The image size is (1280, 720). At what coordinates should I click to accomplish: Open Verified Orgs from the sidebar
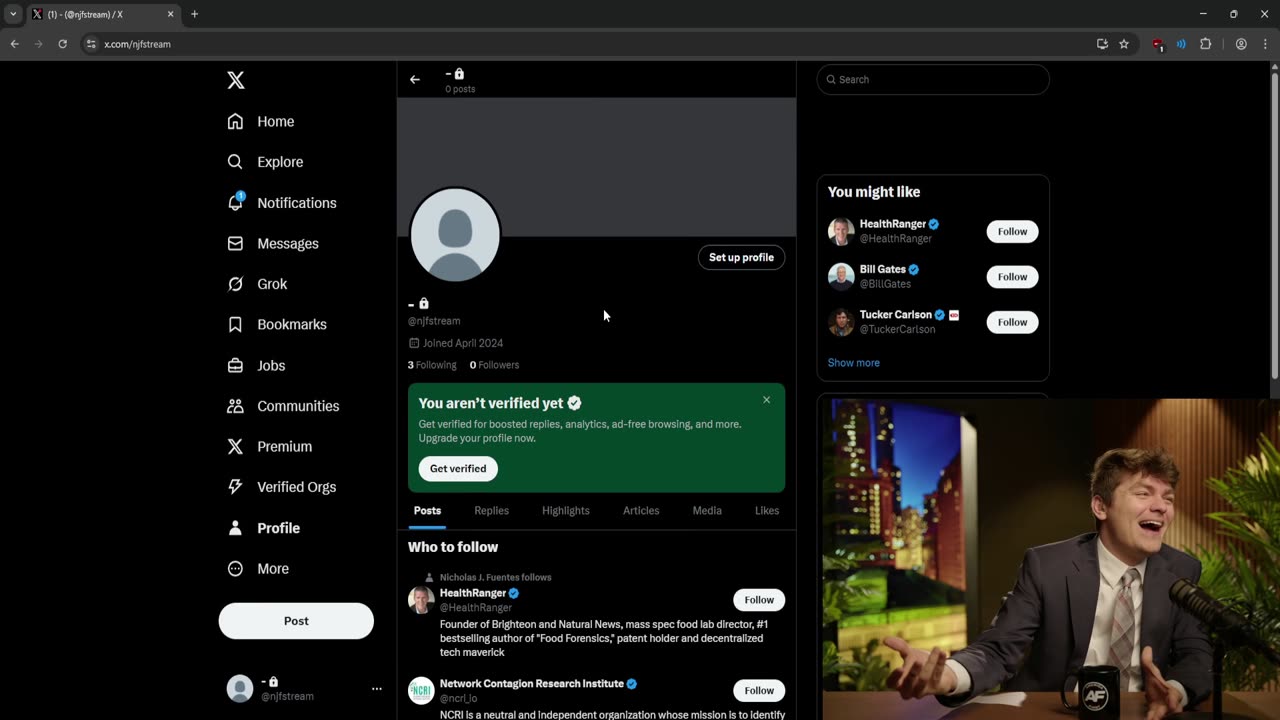(x=281, y=487)
